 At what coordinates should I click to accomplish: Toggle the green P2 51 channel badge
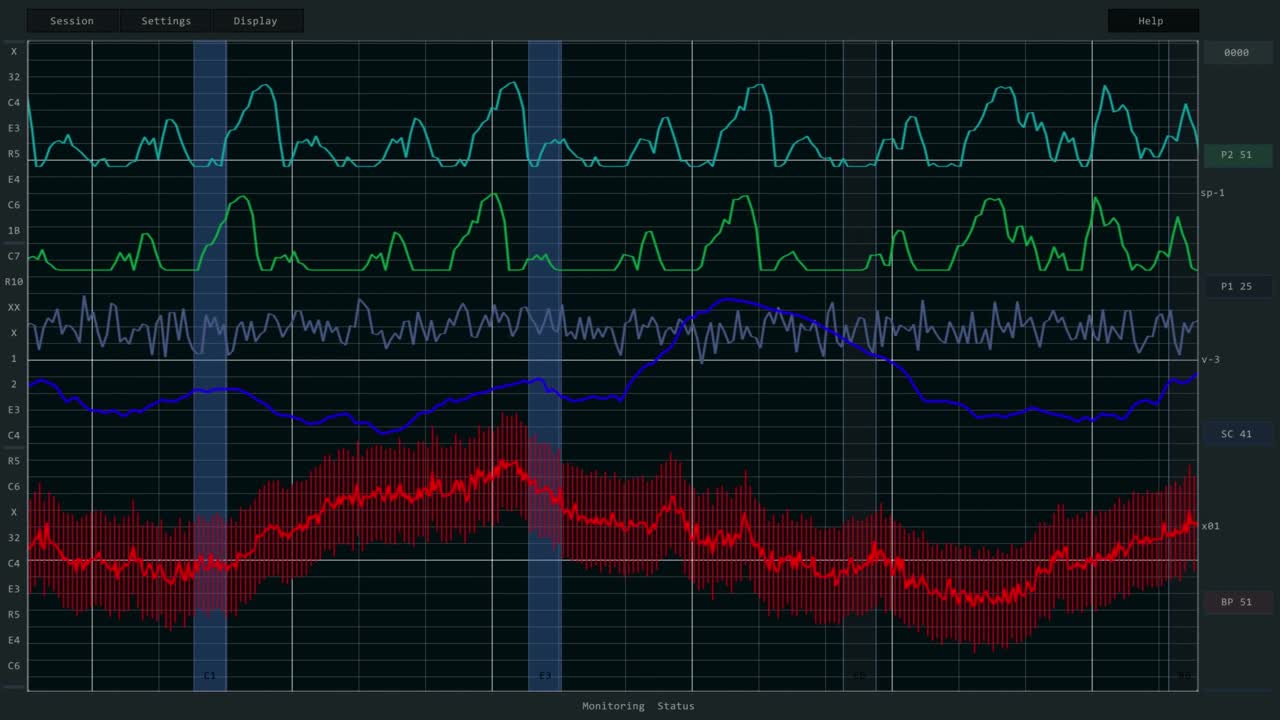(1237, 155)
